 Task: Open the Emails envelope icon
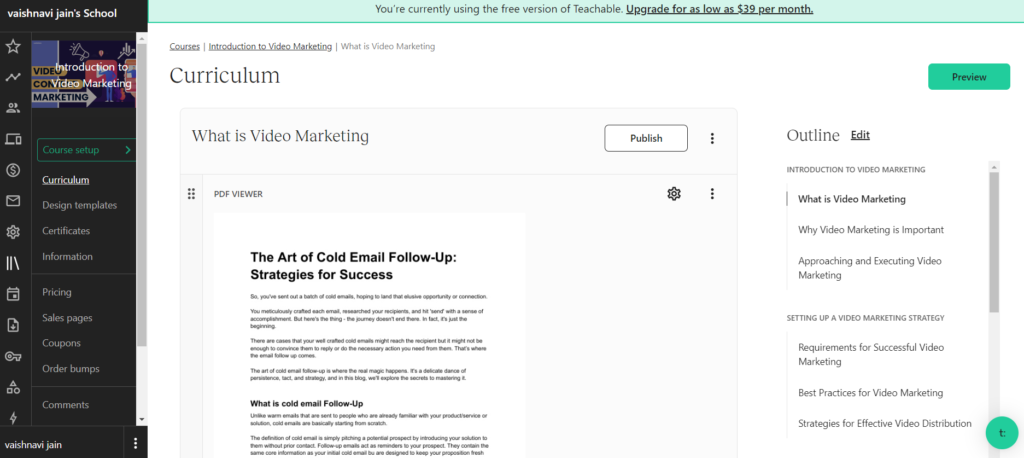coord(13,201)
